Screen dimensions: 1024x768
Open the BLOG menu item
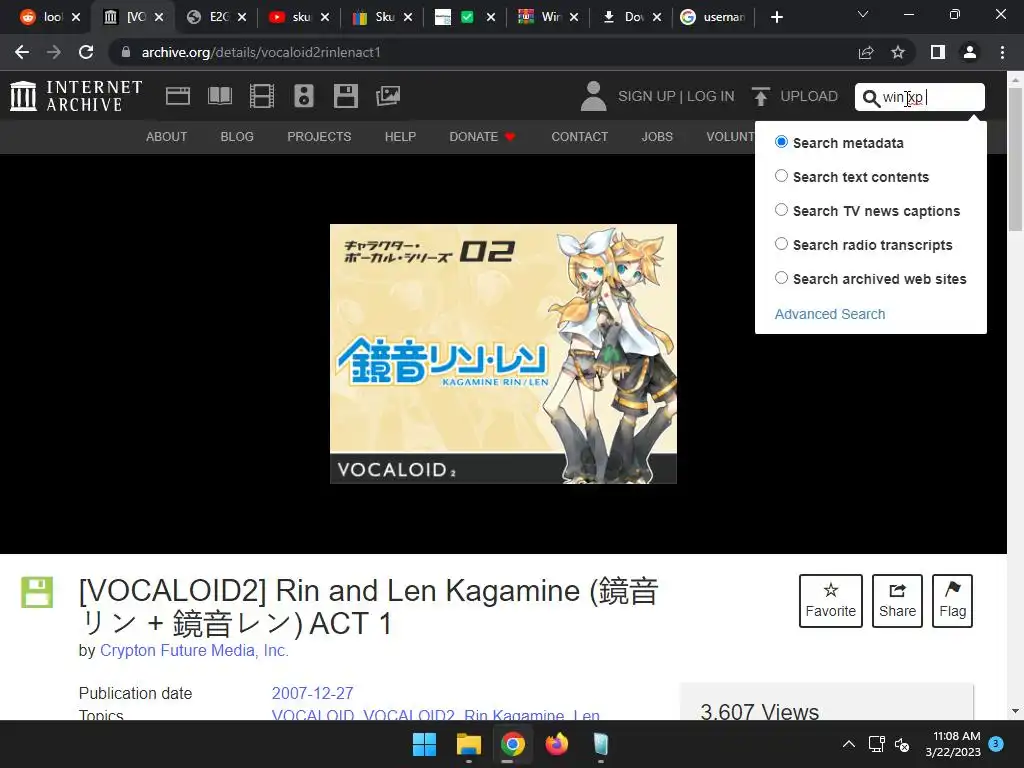(237, 136)
